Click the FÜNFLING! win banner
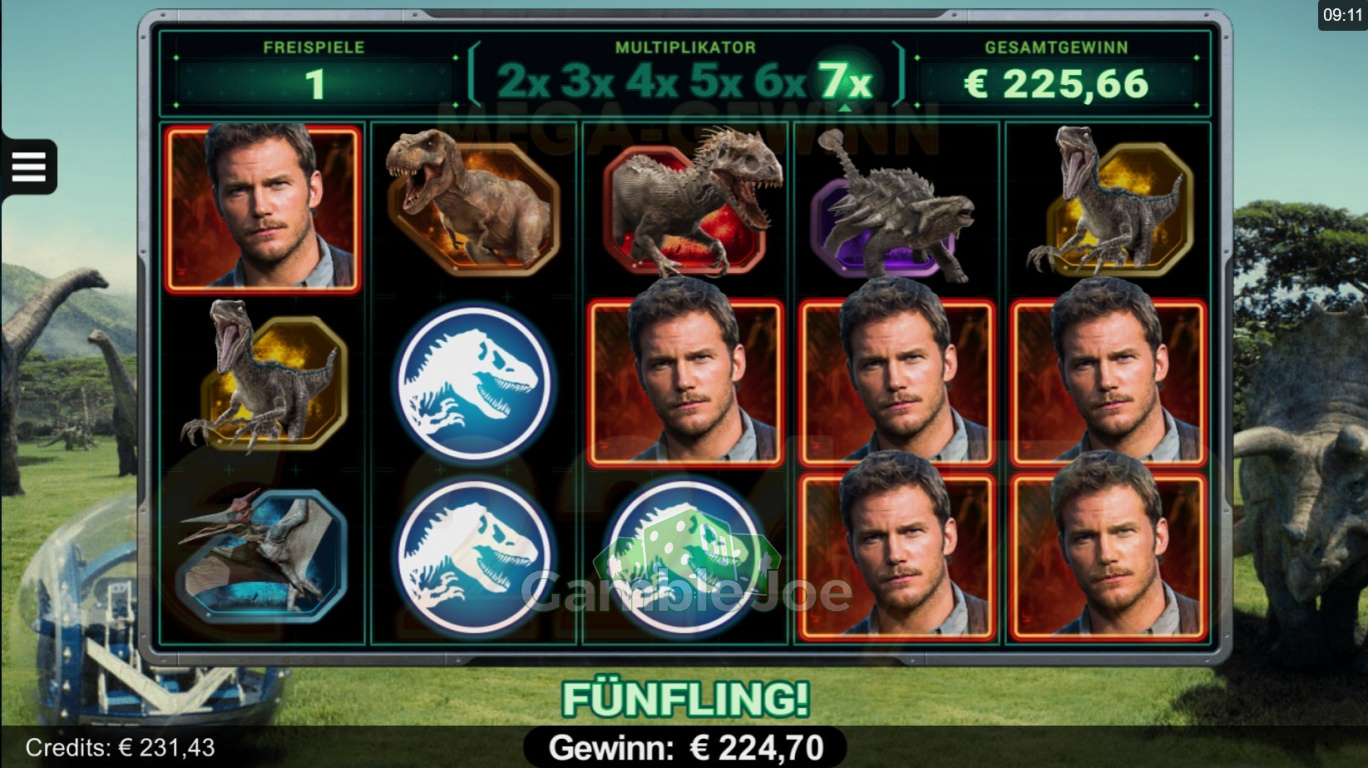The height and width of the screenshot is (768, 1368). tap(685, 699)
